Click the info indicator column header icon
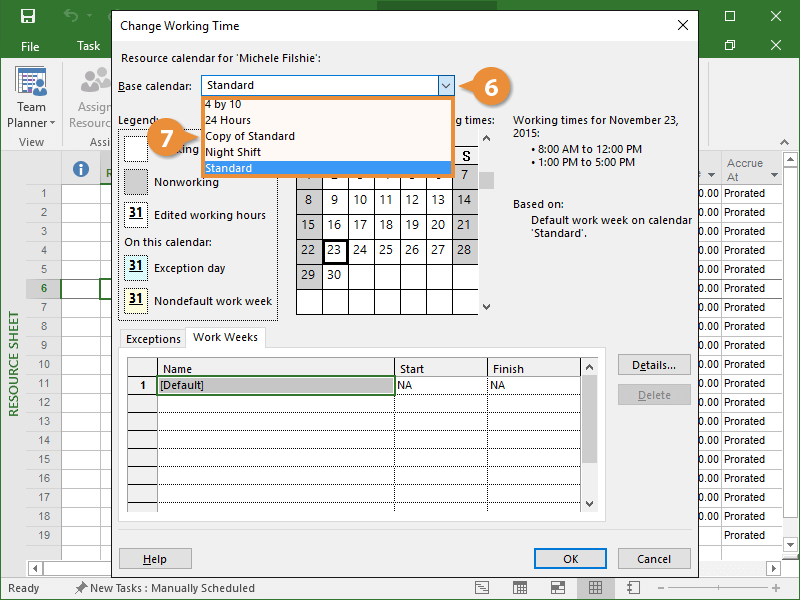The image size is (800, 600). point(82,169)
